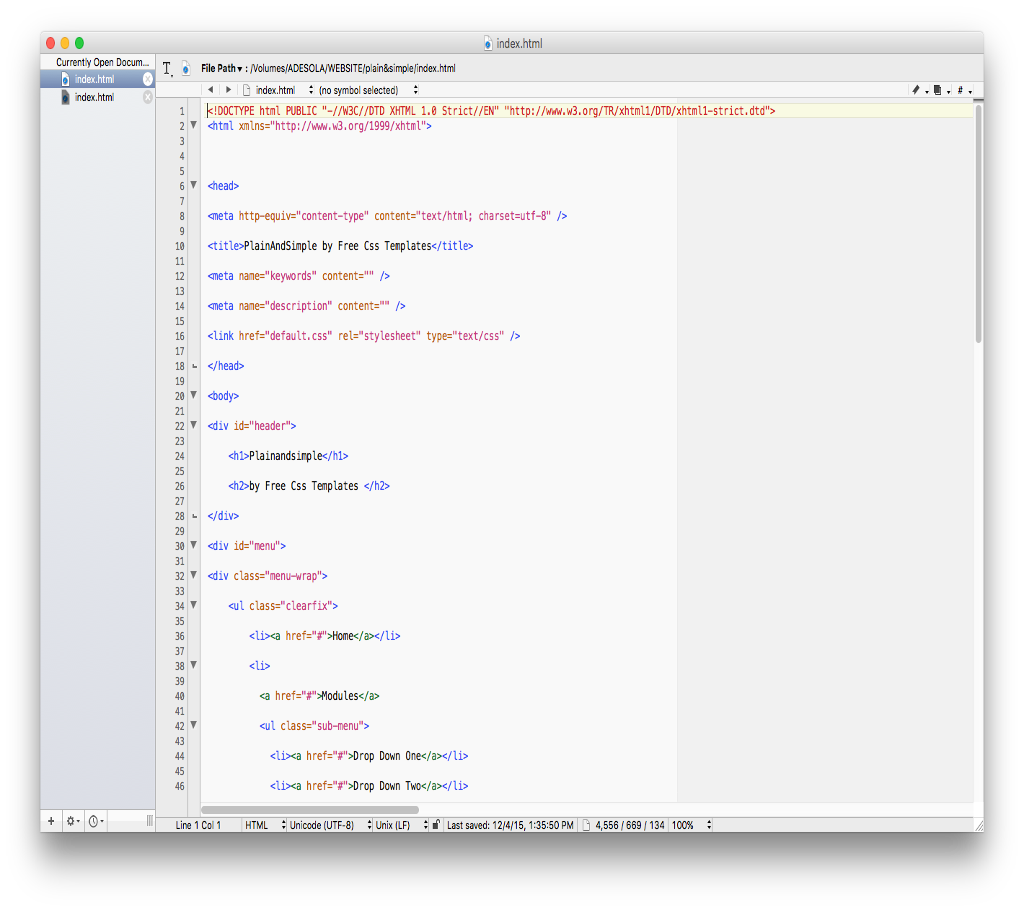Viewport: 1024px width, 912px height.
Task: Click the plus button under sidebar
Action: point(51,821)
